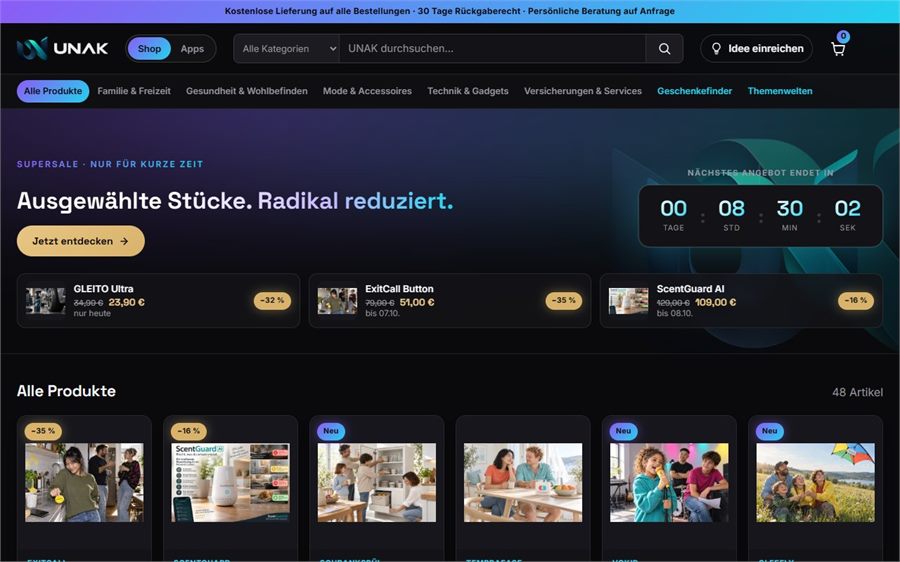Open the Themenwelten link
Image resolution: width=900 pixels, height=562 pixels.
coord(780,91)
